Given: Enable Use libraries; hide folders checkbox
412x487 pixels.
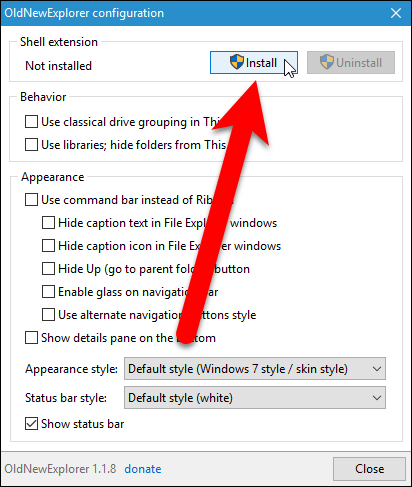Looking at the screenshot, I should pos(31,145).
